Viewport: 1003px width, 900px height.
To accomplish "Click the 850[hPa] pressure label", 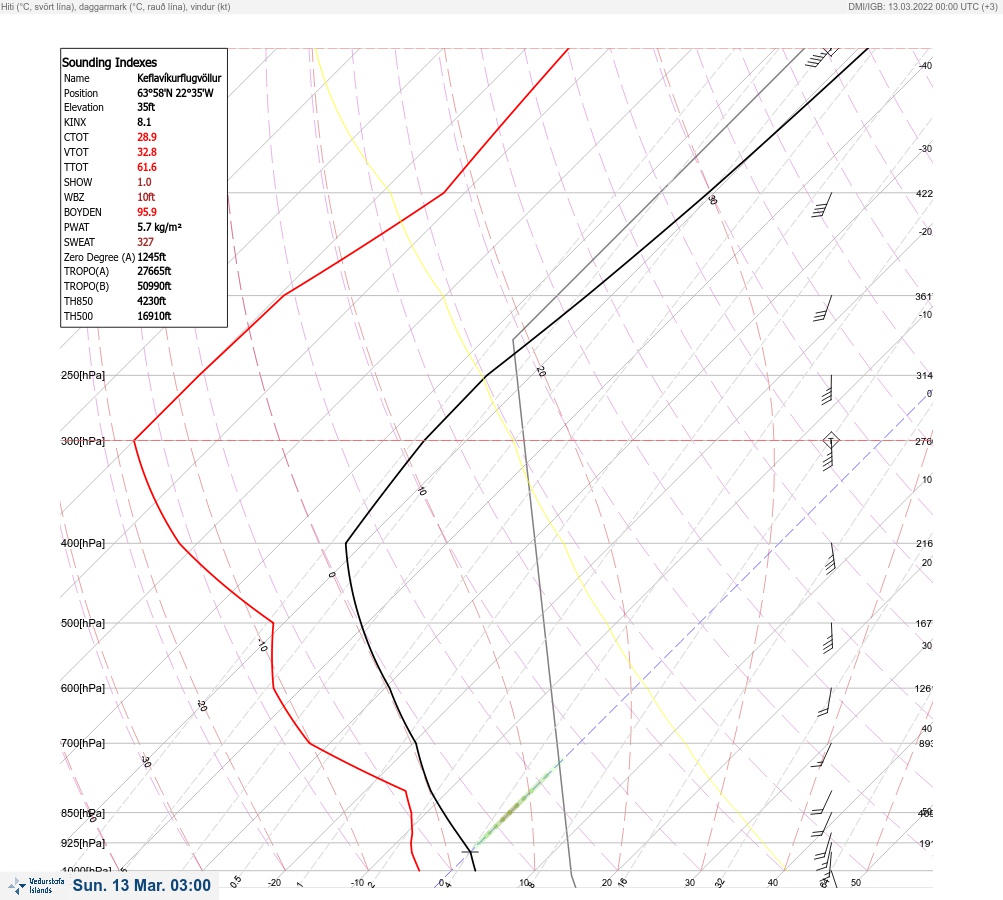I will (83, 814).
